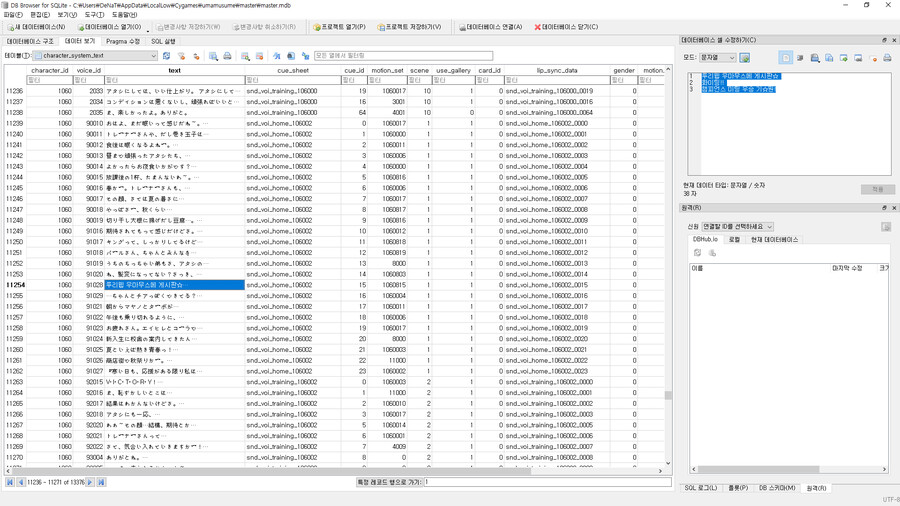Click the text formatting icon beside delete record
This screenshot has height=506, width=900.
click(x=277, y=56)
